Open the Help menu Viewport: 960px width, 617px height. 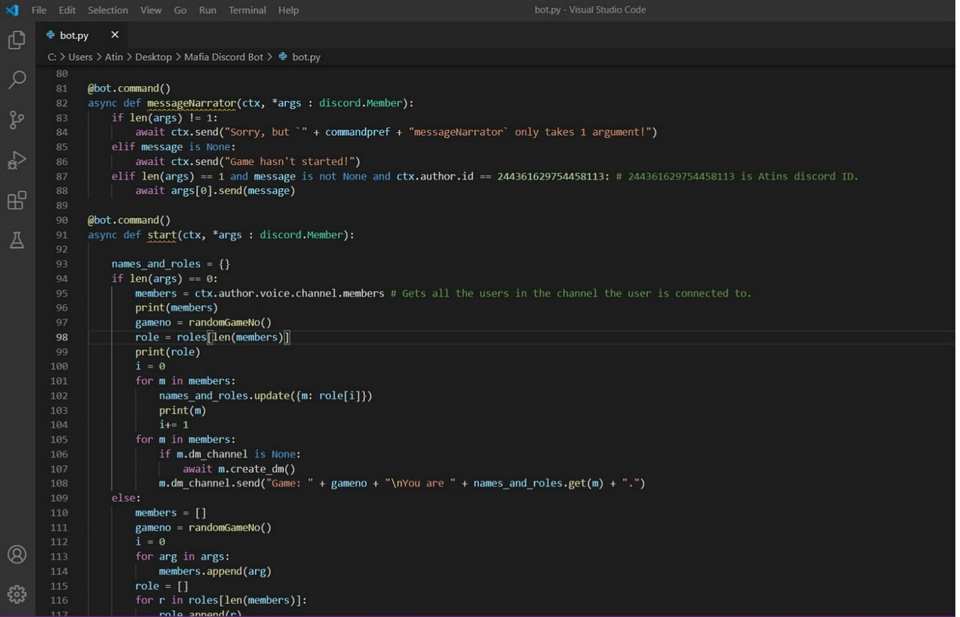point(288,10)
